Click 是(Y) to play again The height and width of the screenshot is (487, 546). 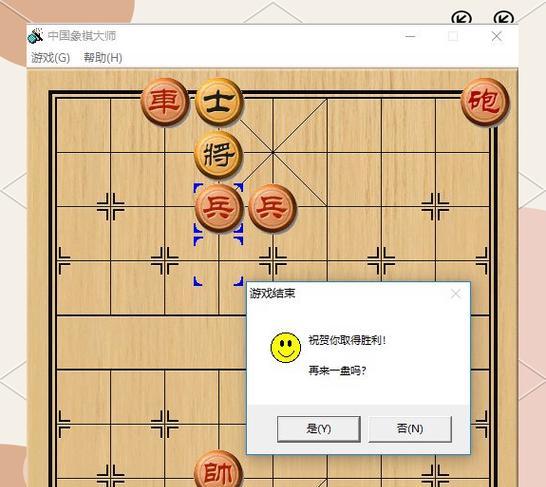pos(319,429)
